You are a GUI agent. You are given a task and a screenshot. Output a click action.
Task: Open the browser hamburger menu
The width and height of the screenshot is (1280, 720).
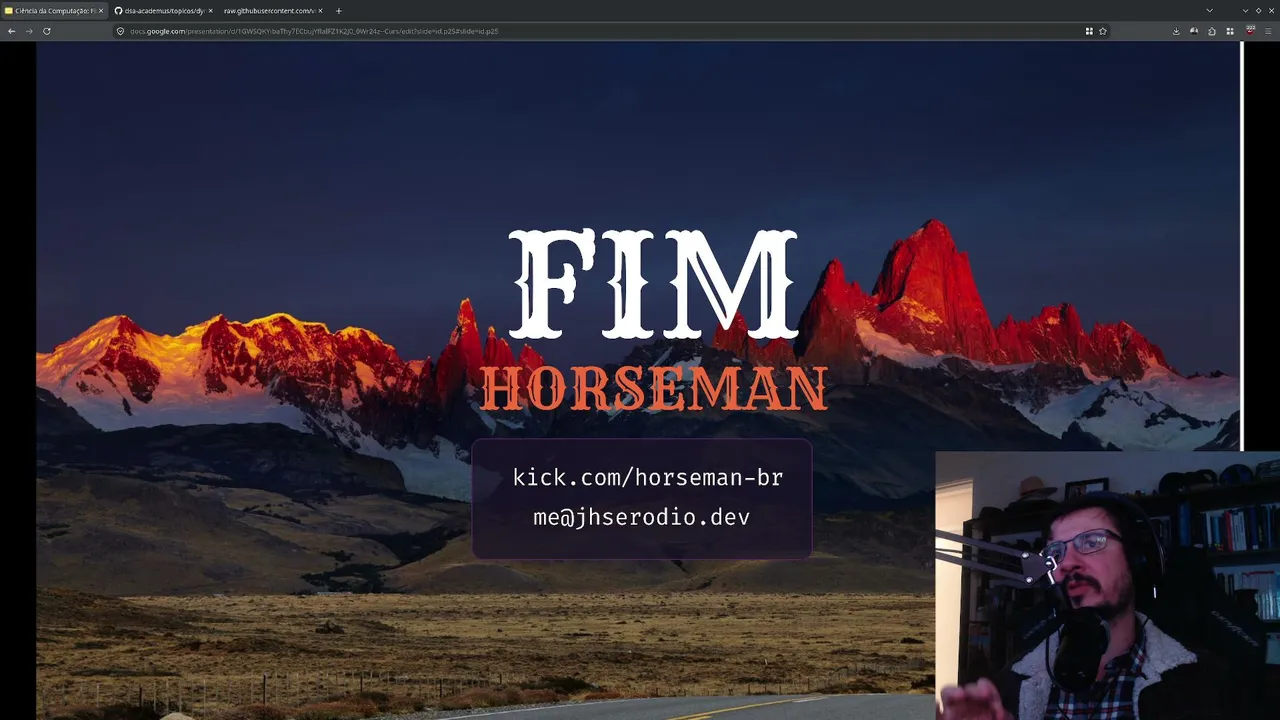(x=1268, y=31)
